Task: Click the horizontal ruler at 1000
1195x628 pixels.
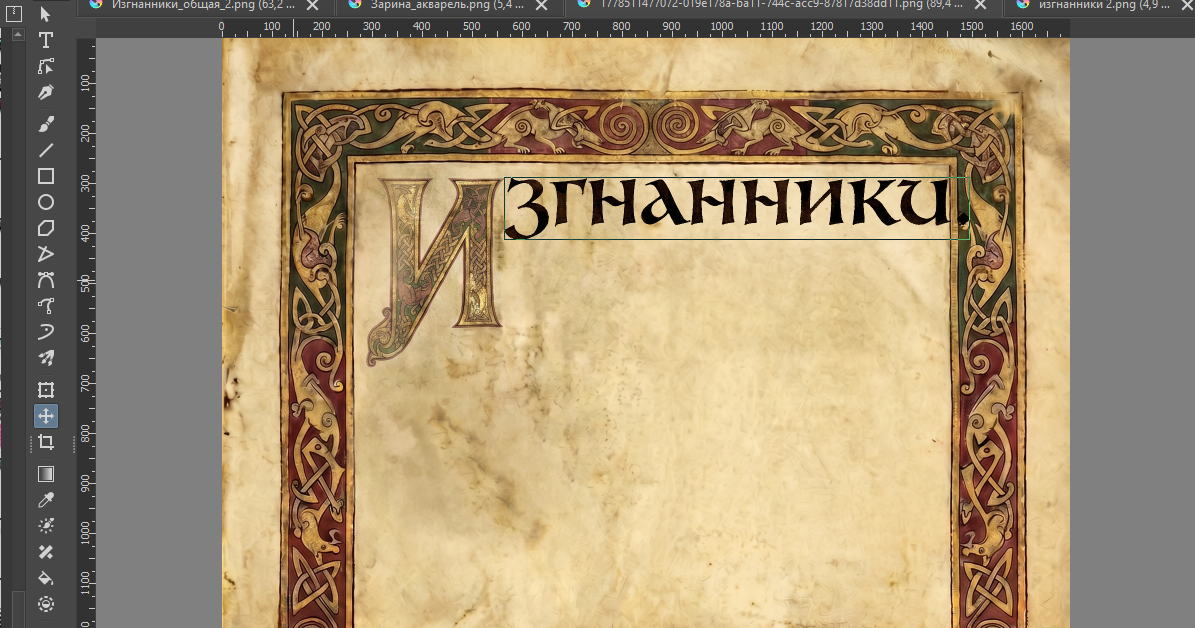Action: [722, 27]
